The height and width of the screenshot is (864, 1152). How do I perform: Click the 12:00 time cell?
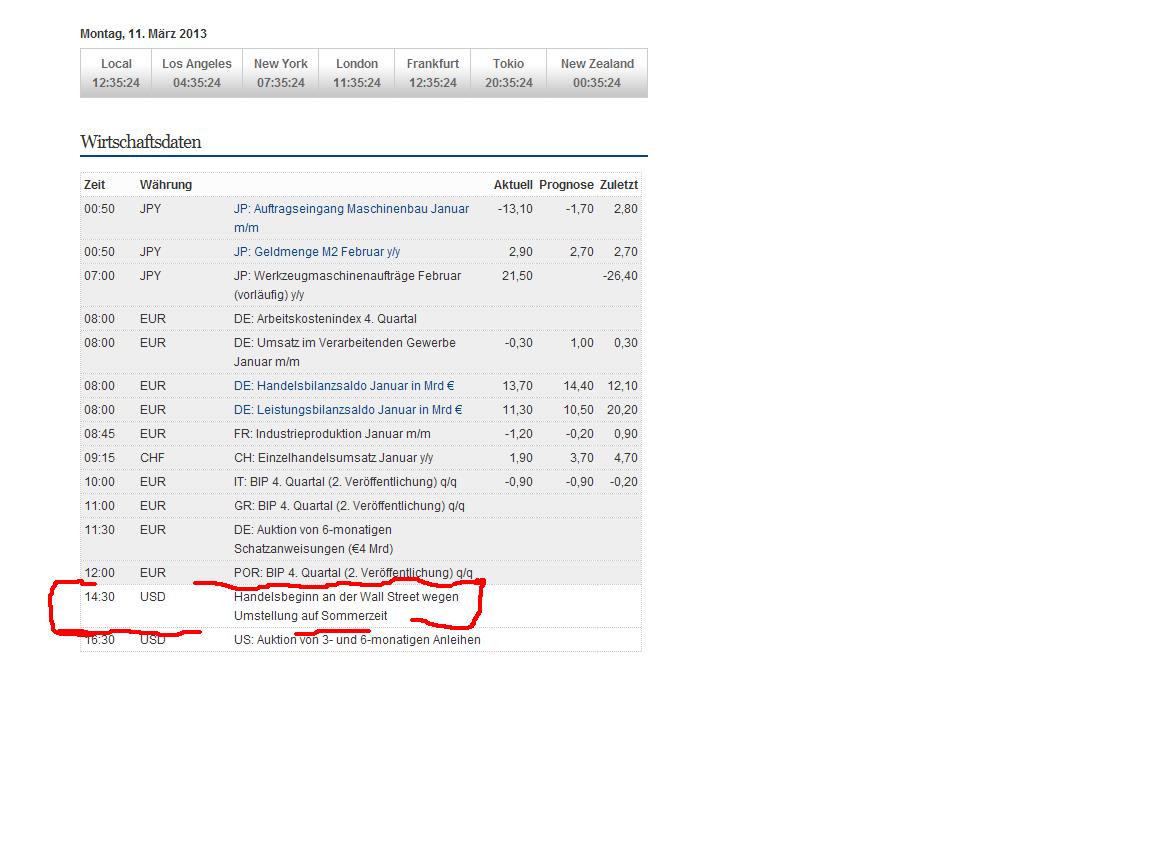[x=99, y=573]
